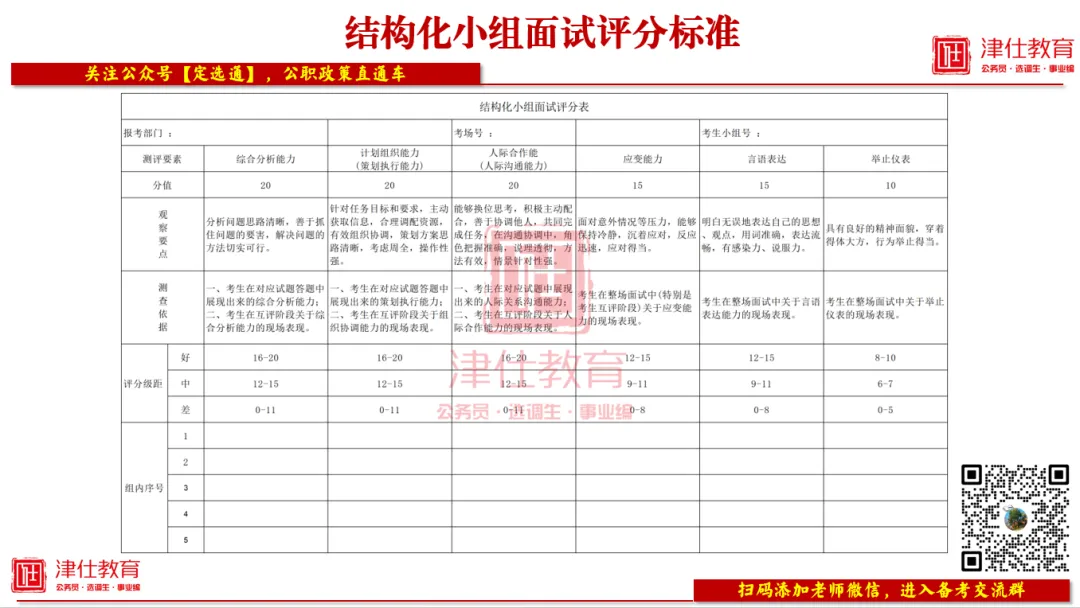Select the 应变能力 column header

638,159
